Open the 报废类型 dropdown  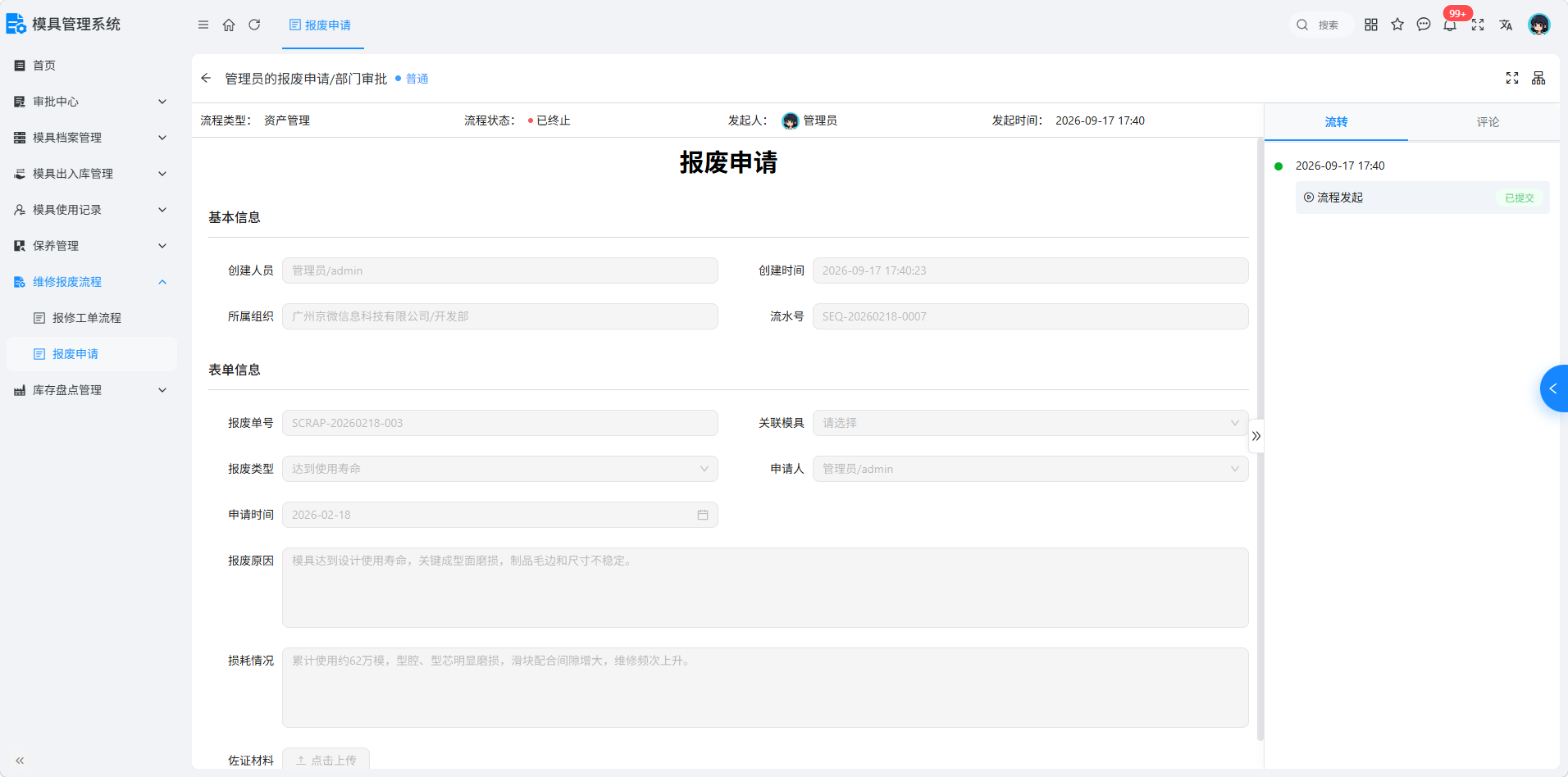click(500, 469)
